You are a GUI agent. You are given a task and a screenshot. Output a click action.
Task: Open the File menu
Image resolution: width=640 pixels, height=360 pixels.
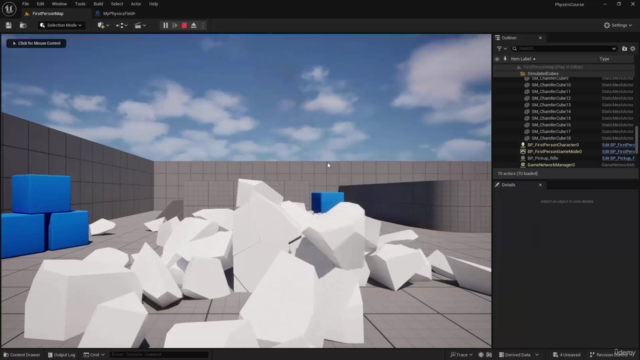[x=25, y=4]
